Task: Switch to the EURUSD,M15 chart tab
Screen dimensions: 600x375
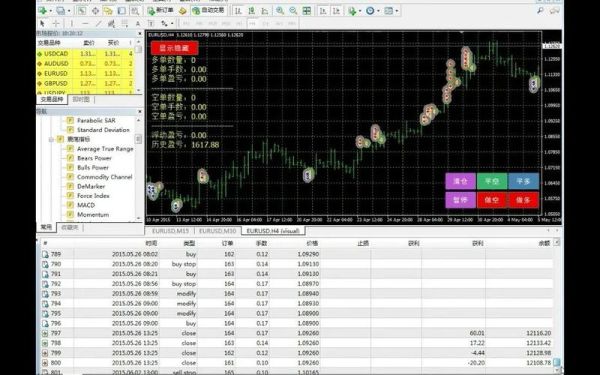Action: (x=170, y=231)
